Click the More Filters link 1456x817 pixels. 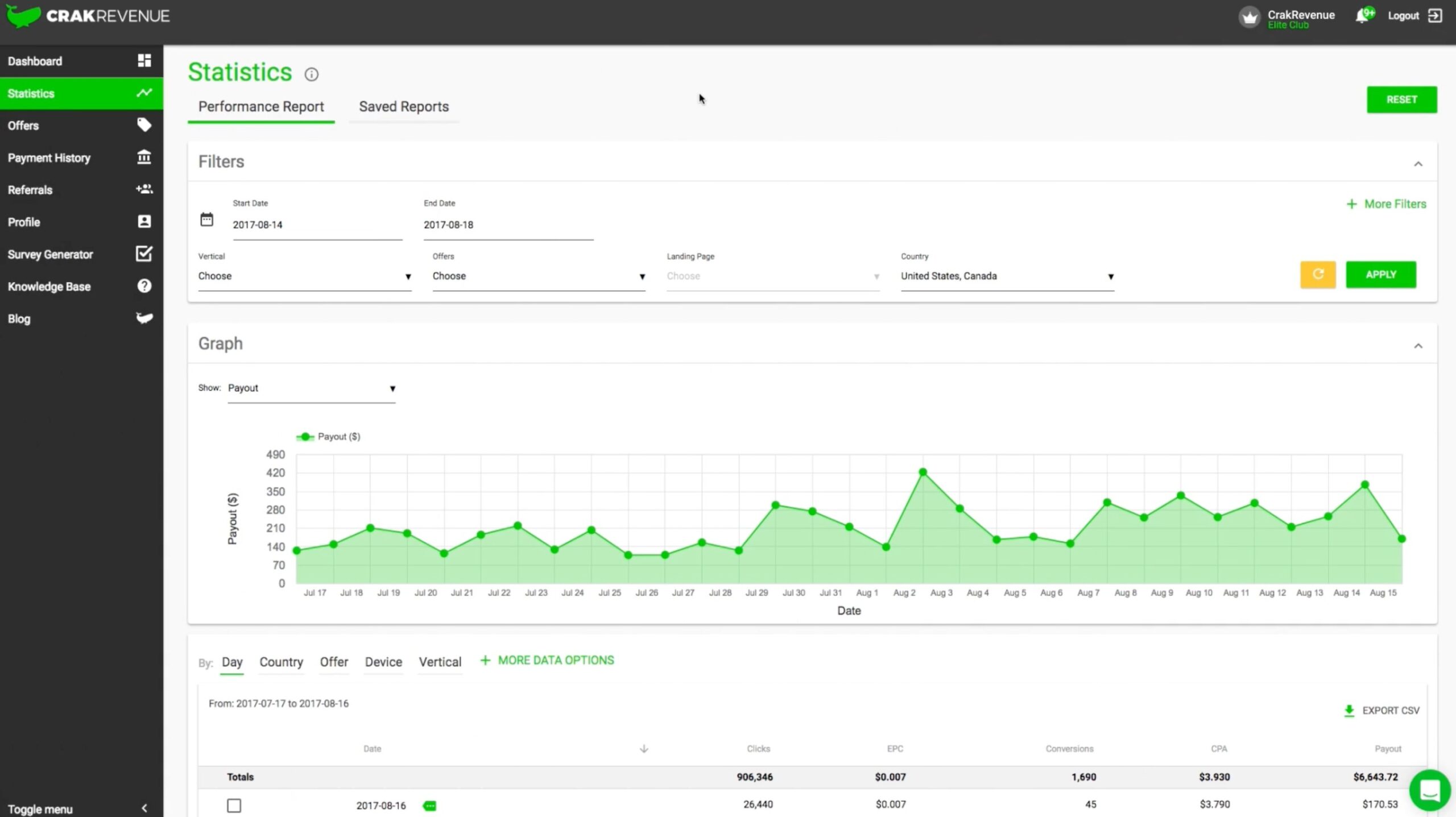1395,204
